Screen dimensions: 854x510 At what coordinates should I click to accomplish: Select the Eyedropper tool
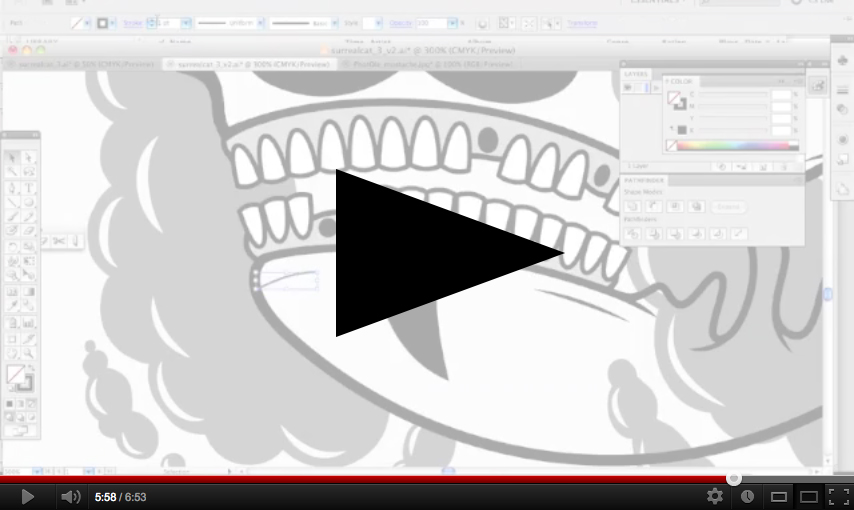click(x=12, y=306)
